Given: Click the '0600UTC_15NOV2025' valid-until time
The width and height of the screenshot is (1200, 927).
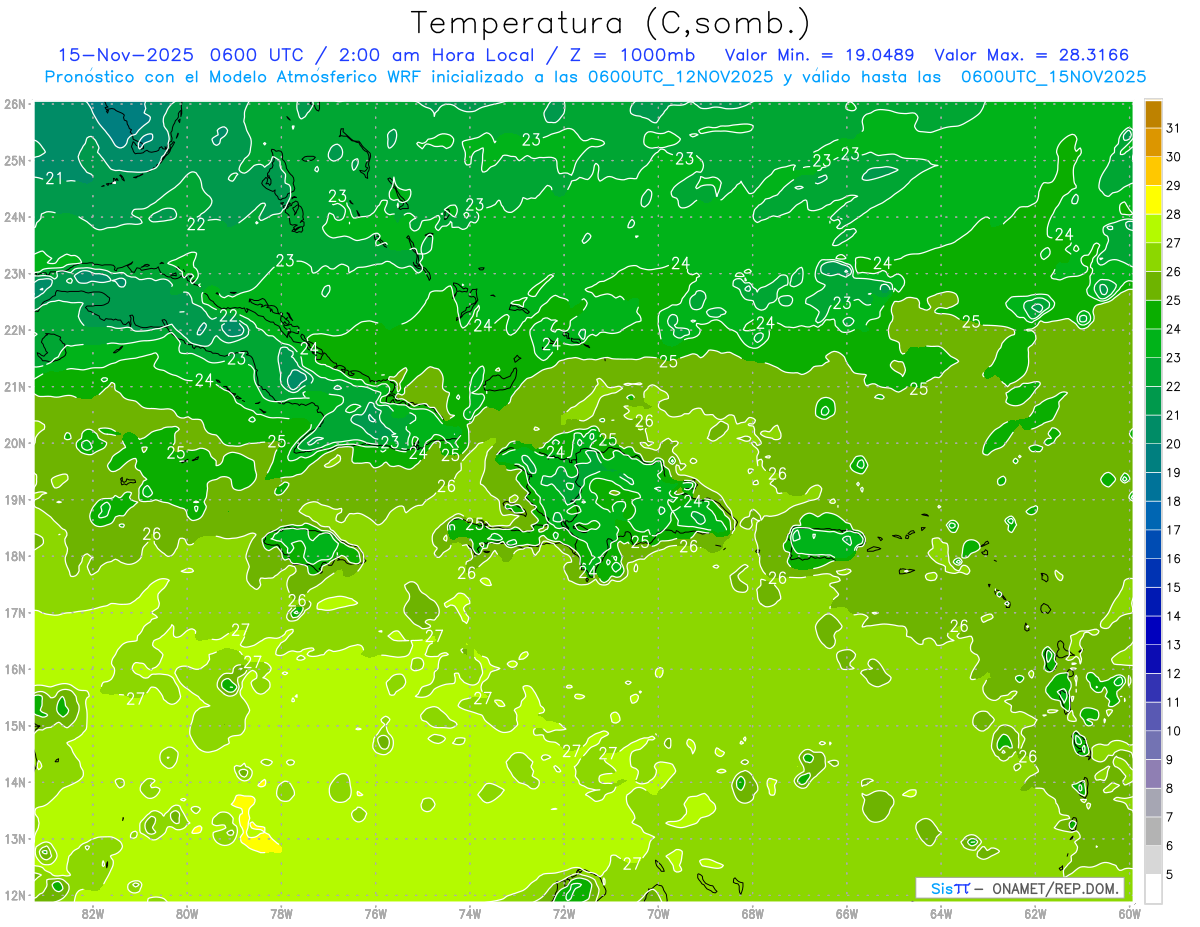Looking at the screenshot, I should (1053, 77).
